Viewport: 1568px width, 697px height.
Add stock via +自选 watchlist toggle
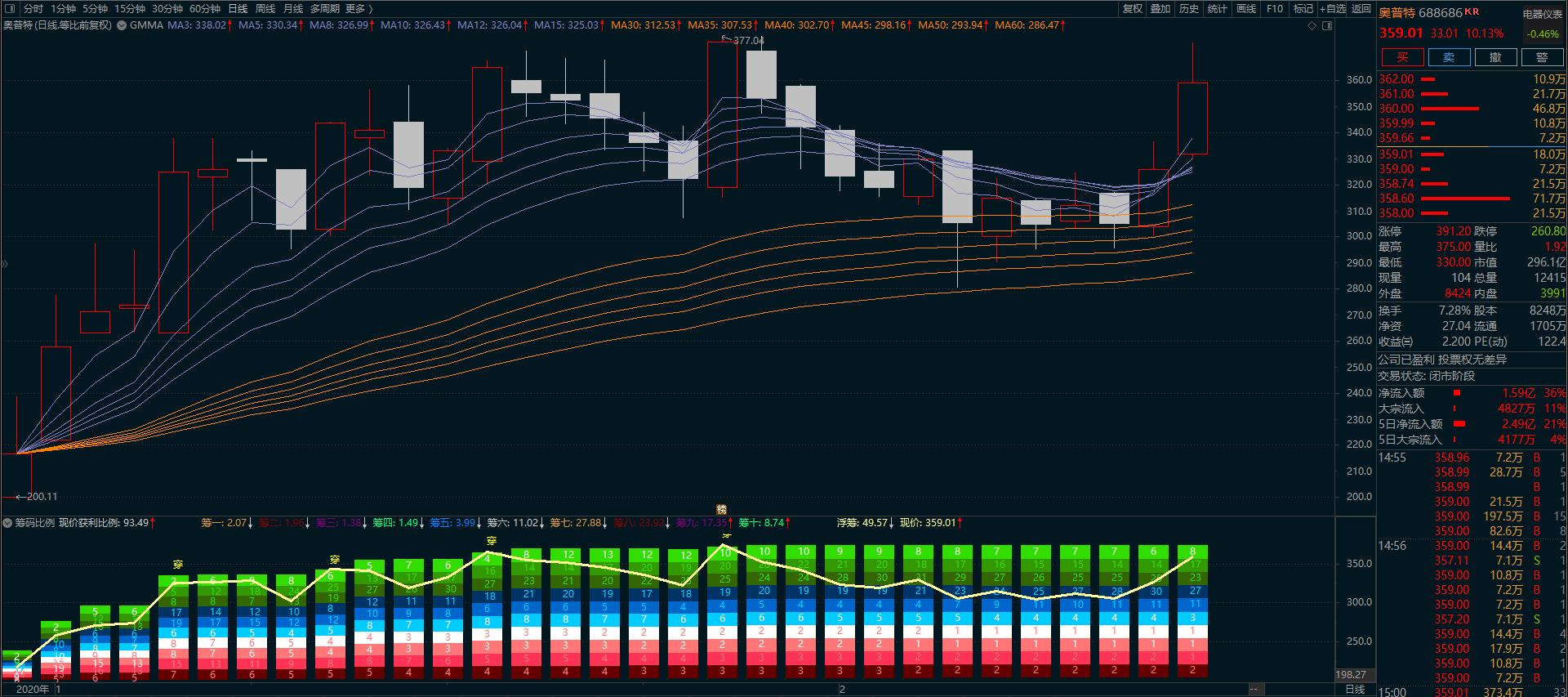[x=1333, y=9]
